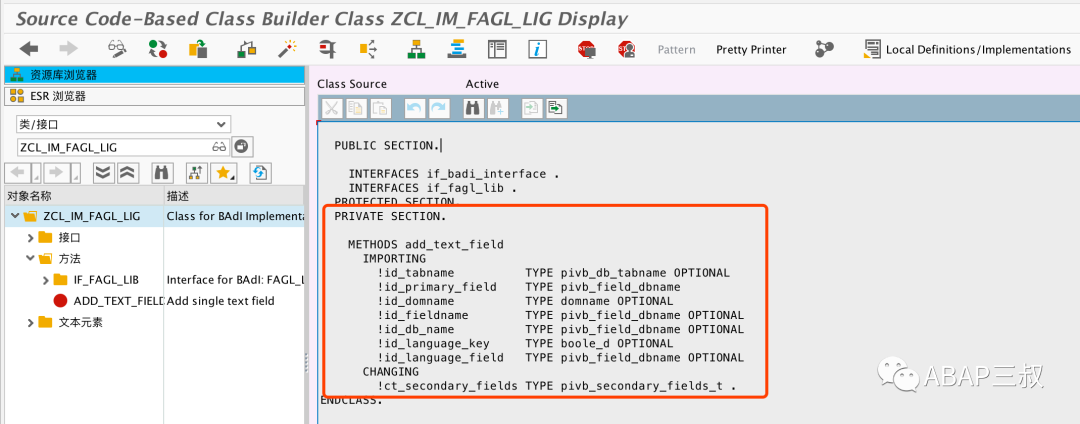
Task: Select the 文本元素 tree label
Action: pos(81,322)
